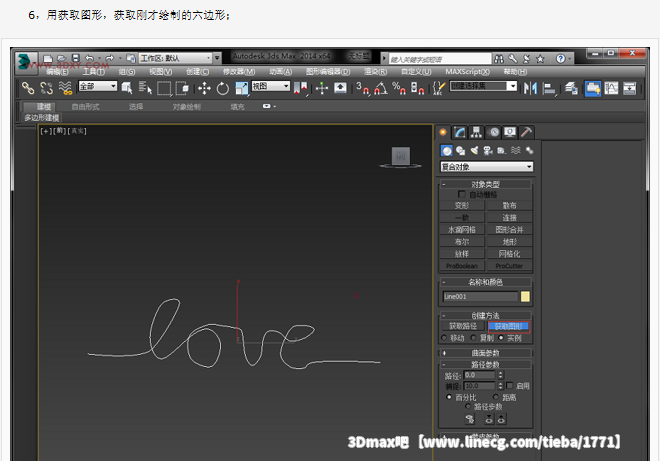Activate the Select and Move tool
This screenshot has height=461, width=660.
coord(204,88)
